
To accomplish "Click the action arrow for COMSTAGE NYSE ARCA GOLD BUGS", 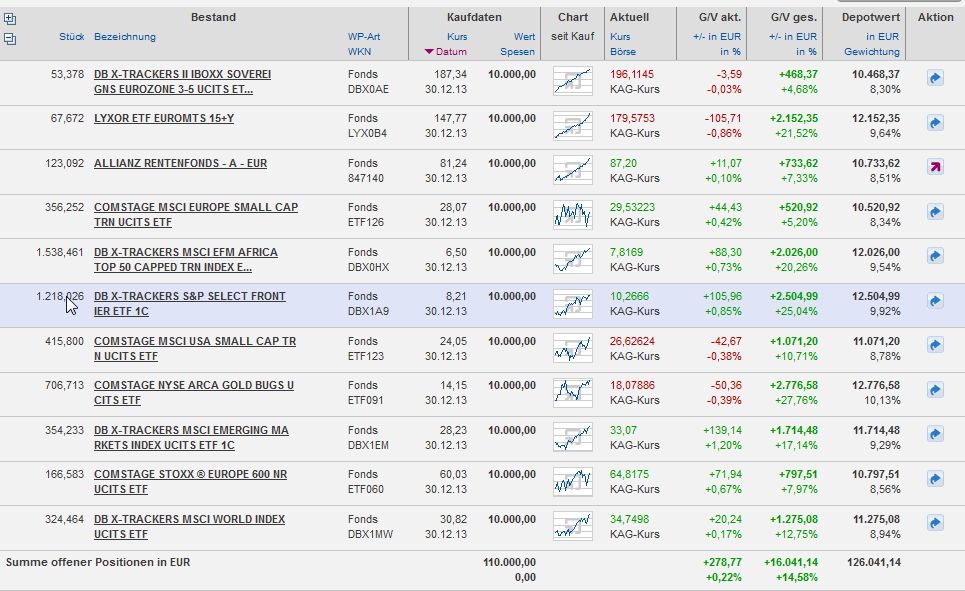I will pyautogui.click(x=935, y=390).
